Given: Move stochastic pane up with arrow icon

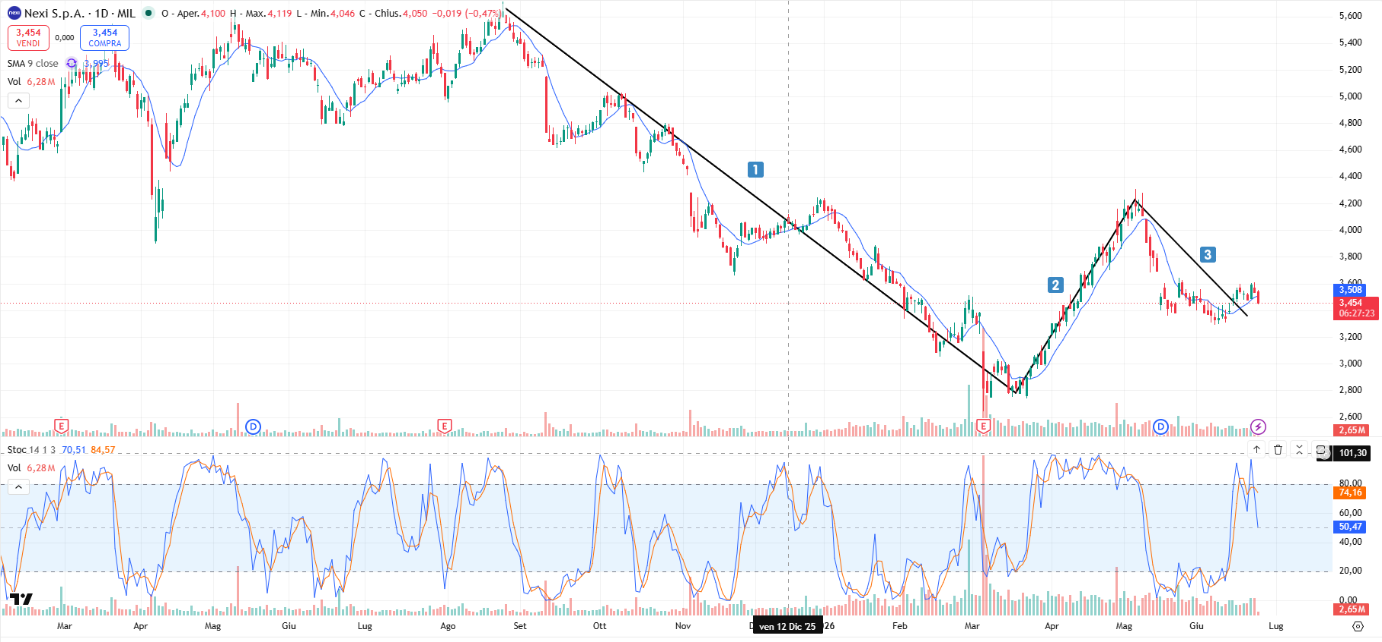Looking at the screenshot, I should [x=1256, y=450].
